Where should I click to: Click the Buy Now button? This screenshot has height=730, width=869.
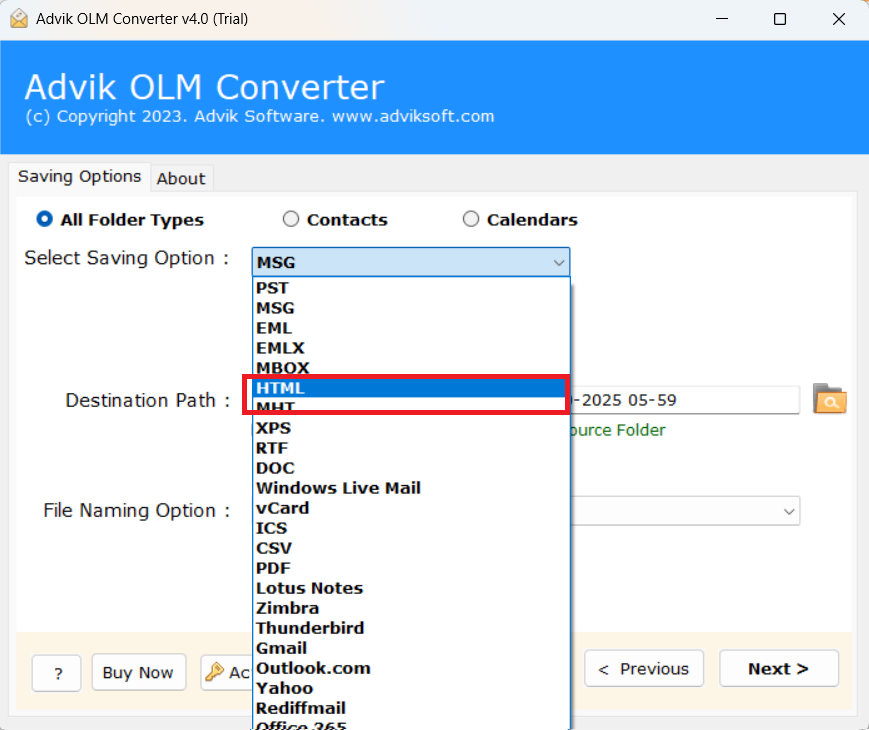pos(138,673)
